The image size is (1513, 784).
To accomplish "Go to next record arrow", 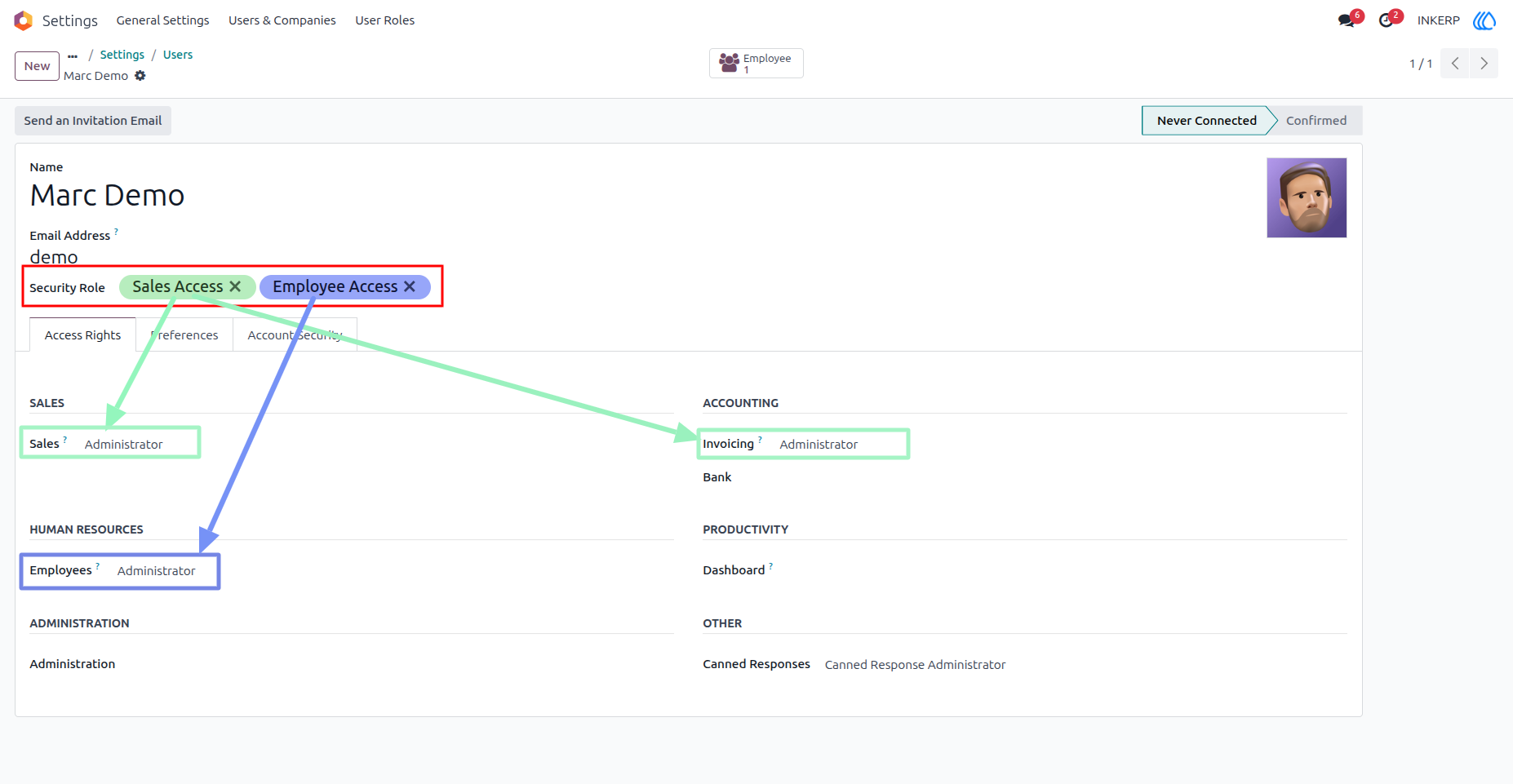I will click(x=1484, y=64).
